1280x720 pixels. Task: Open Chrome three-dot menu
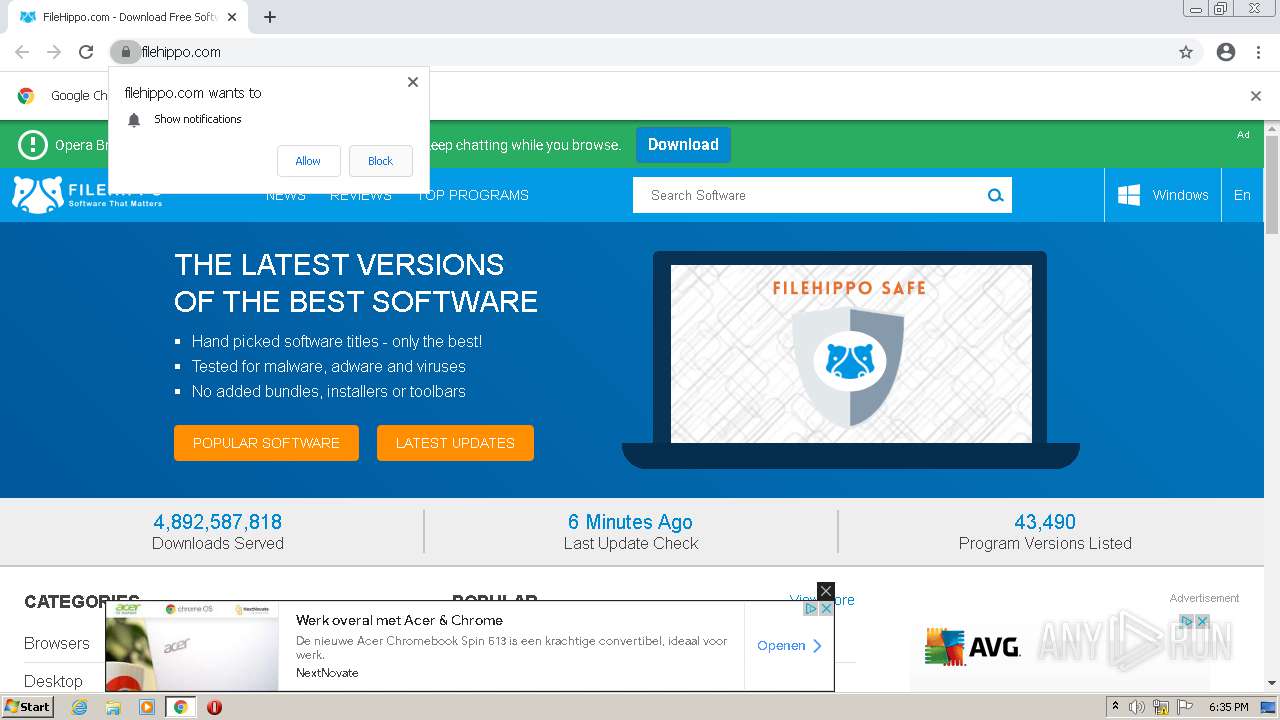(x=1258, y=52)
